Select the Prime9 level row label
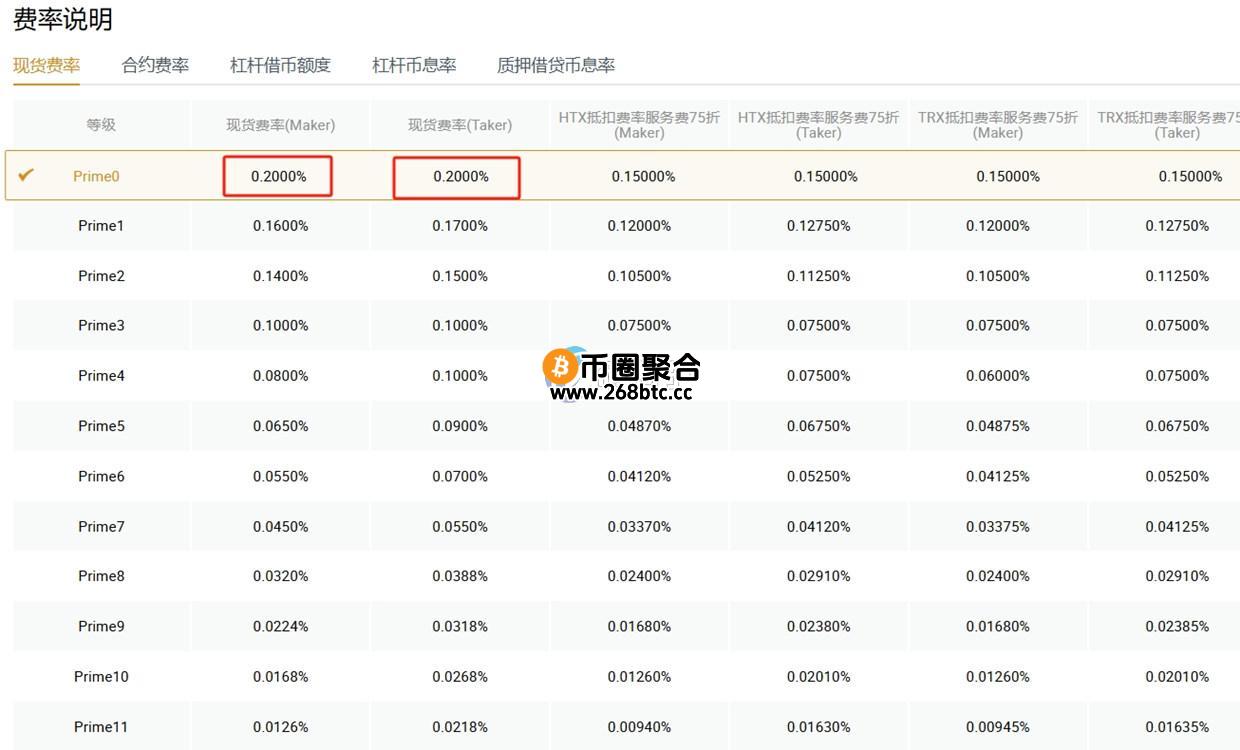 (x=101, y=626)
